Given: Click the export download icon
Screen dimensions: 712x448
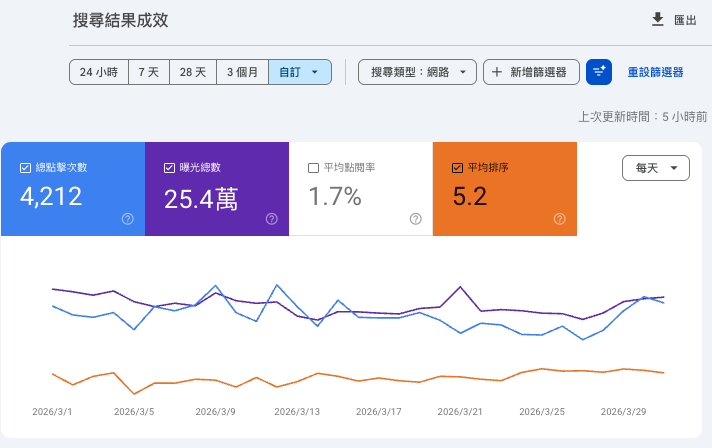Looking at the screenshot, I should click(658, 19).
